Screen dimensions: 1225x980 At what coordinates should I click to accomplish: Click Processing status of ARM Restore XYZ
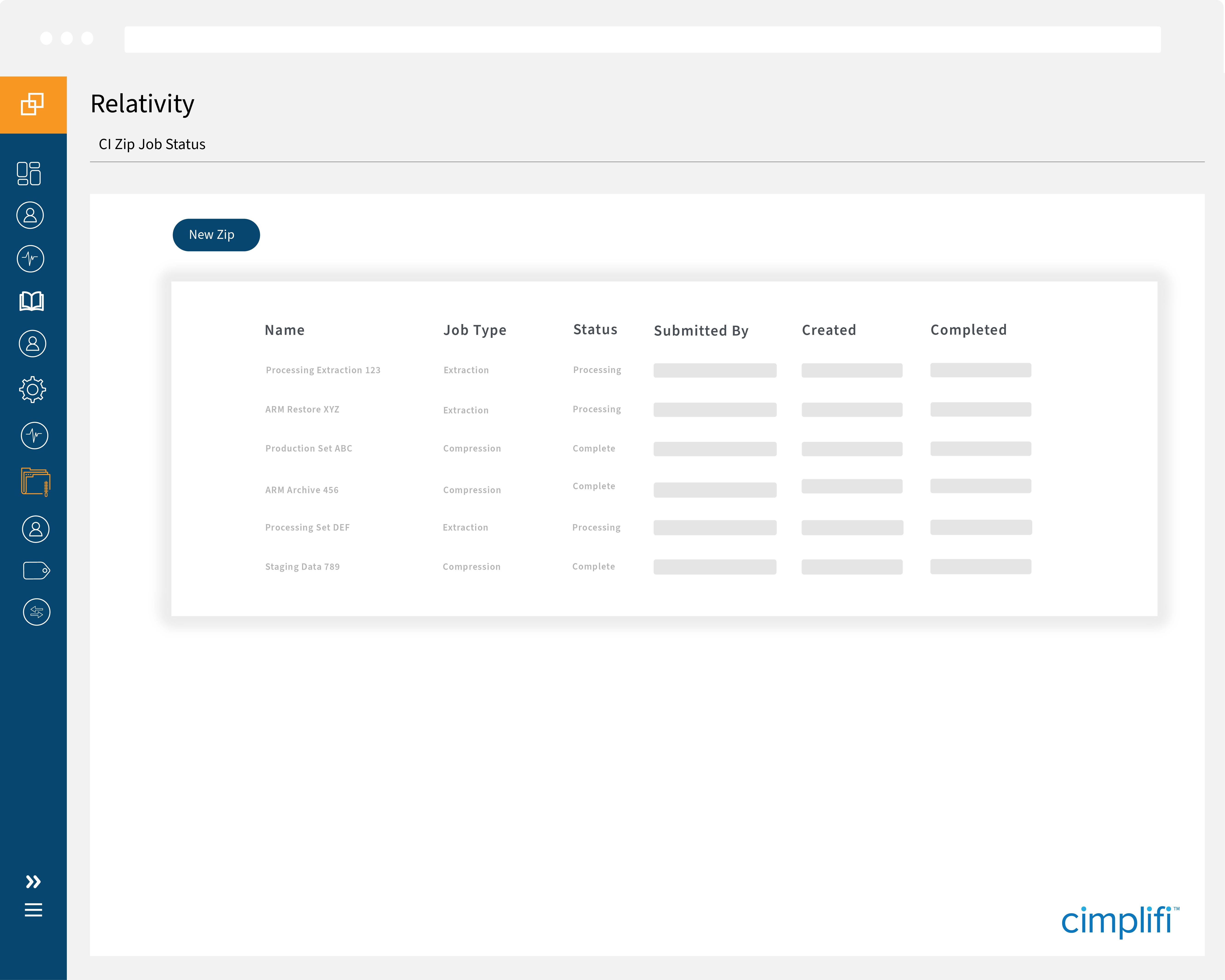pos(597,410)
